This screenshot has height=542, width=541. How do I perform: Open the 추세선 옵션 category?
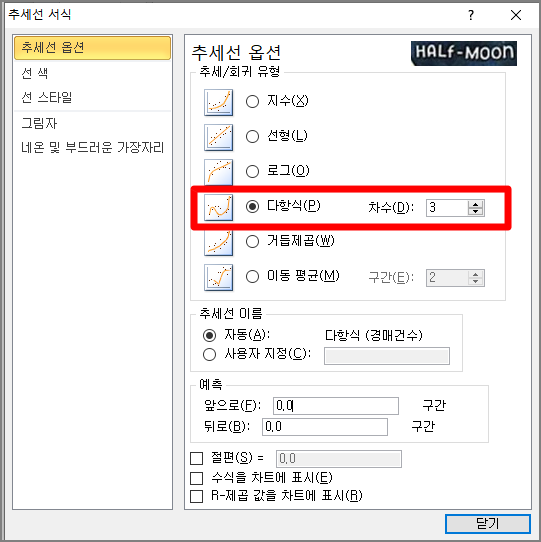(x=93, y=48)
